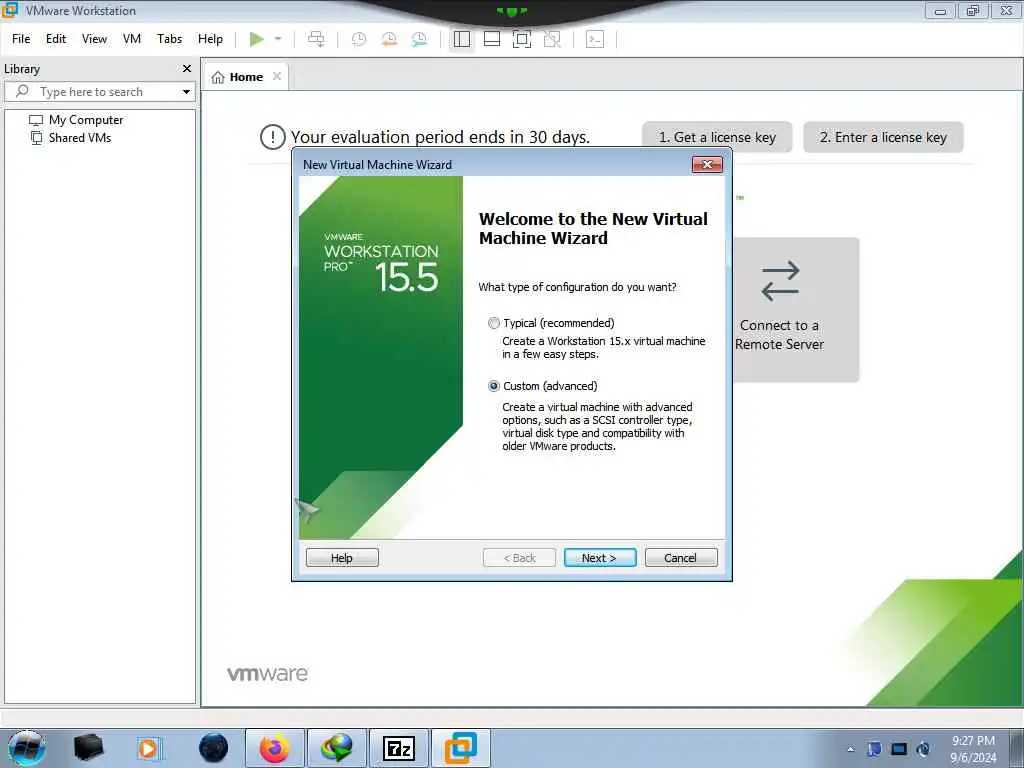Open the power options dropdown arrow

point(278,39)
